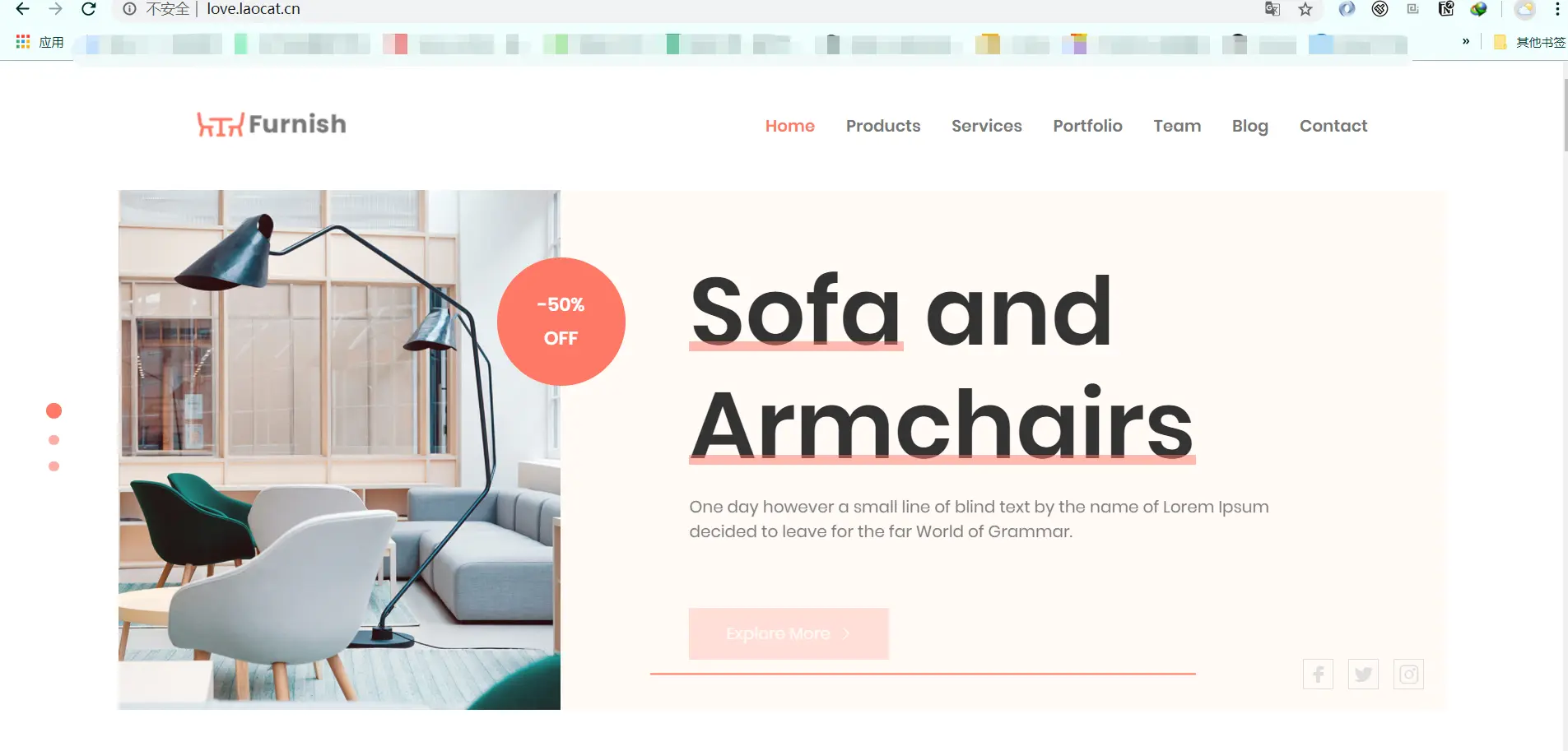Open the Facebook social icon
Screen dimensions: 1568x751
coord(1318,675)
